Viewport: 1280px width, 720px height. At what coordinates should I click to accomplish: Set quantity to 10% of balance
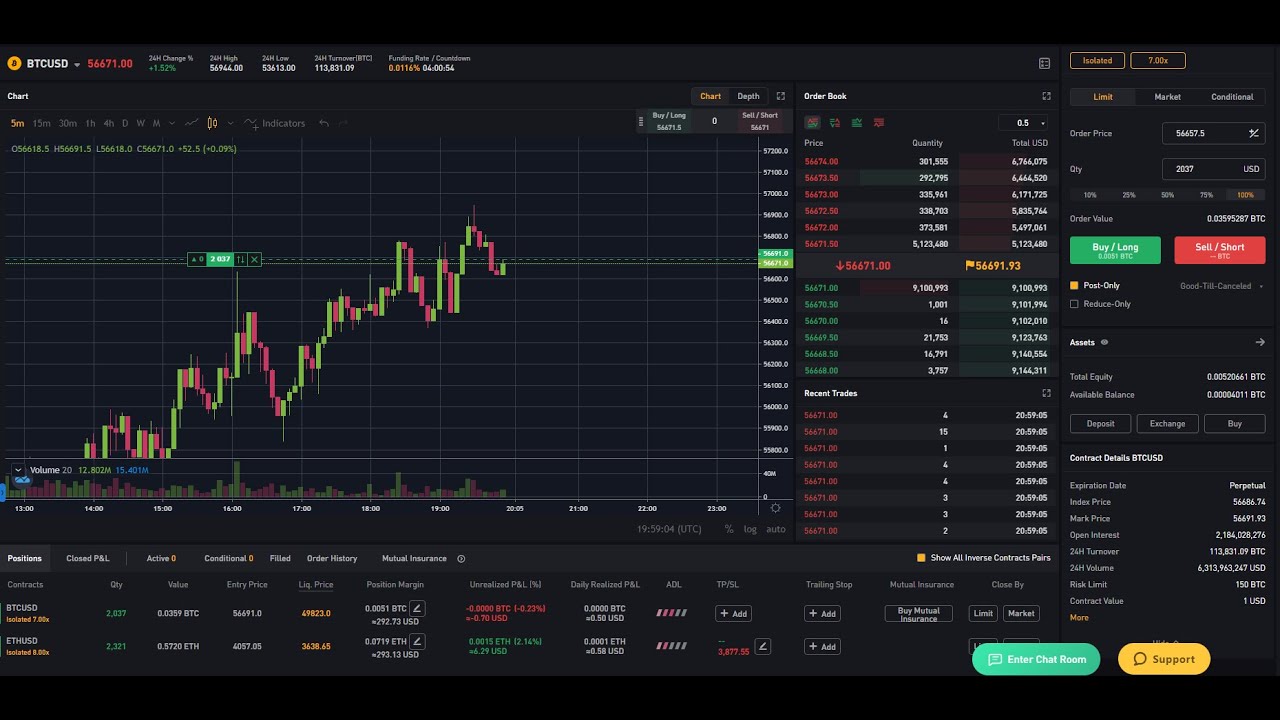pyautogui.click(x=1089, y=195)
